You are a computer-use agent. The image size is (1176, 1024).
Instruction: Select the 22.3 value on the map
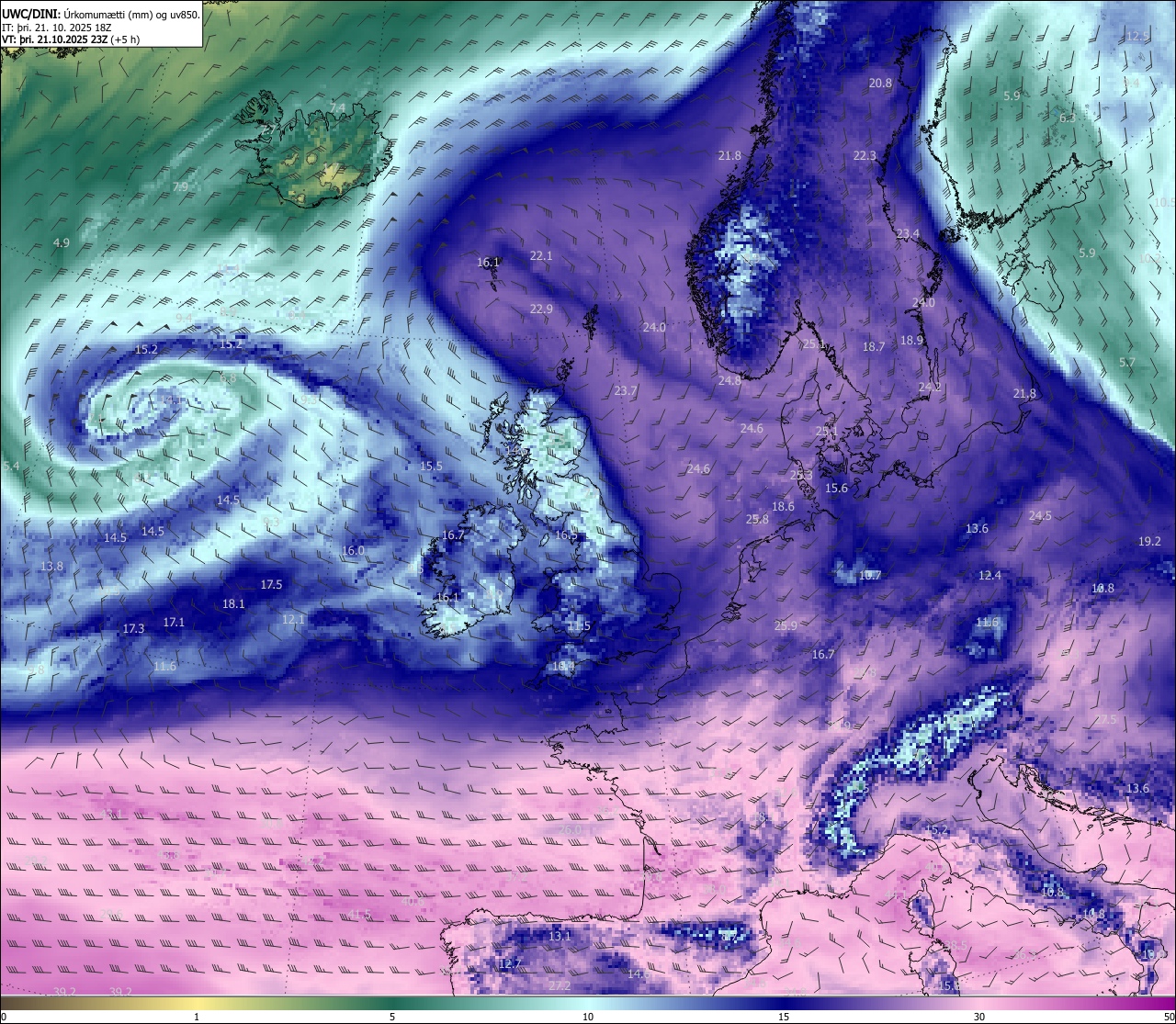coord(865,156)
